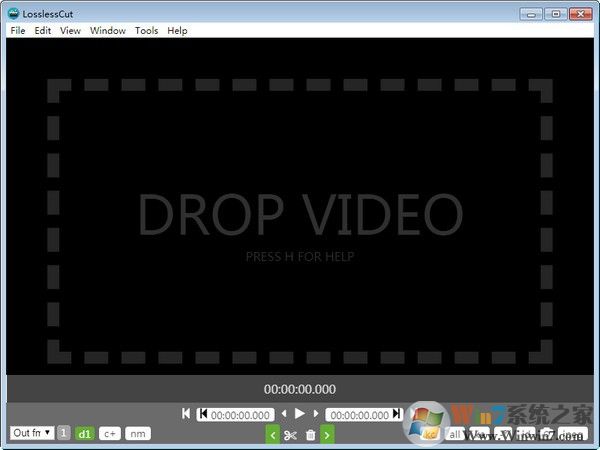Image resolution: width=600 pixels, height=450 pixels.
Task: Open the File menu
Action: 18,31
